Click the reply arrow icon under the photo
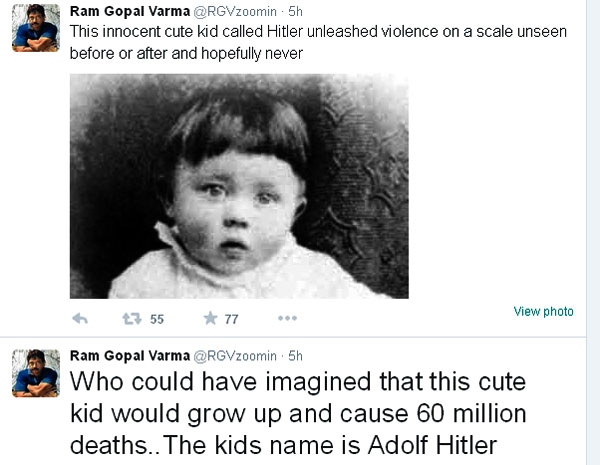The height and width of the screenshot is (465, 600). (81, 319)
